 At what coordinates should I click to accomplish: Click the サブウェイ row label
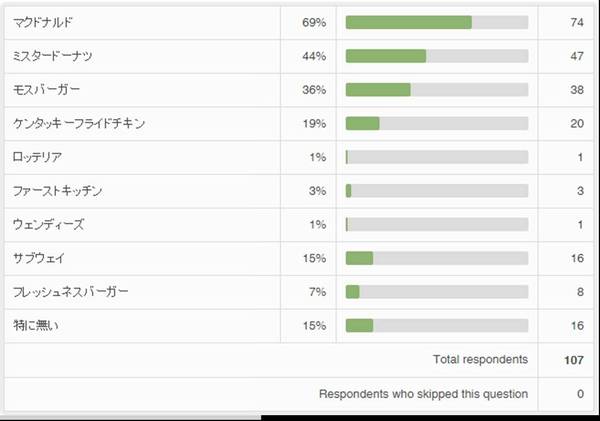pos(38,258)
